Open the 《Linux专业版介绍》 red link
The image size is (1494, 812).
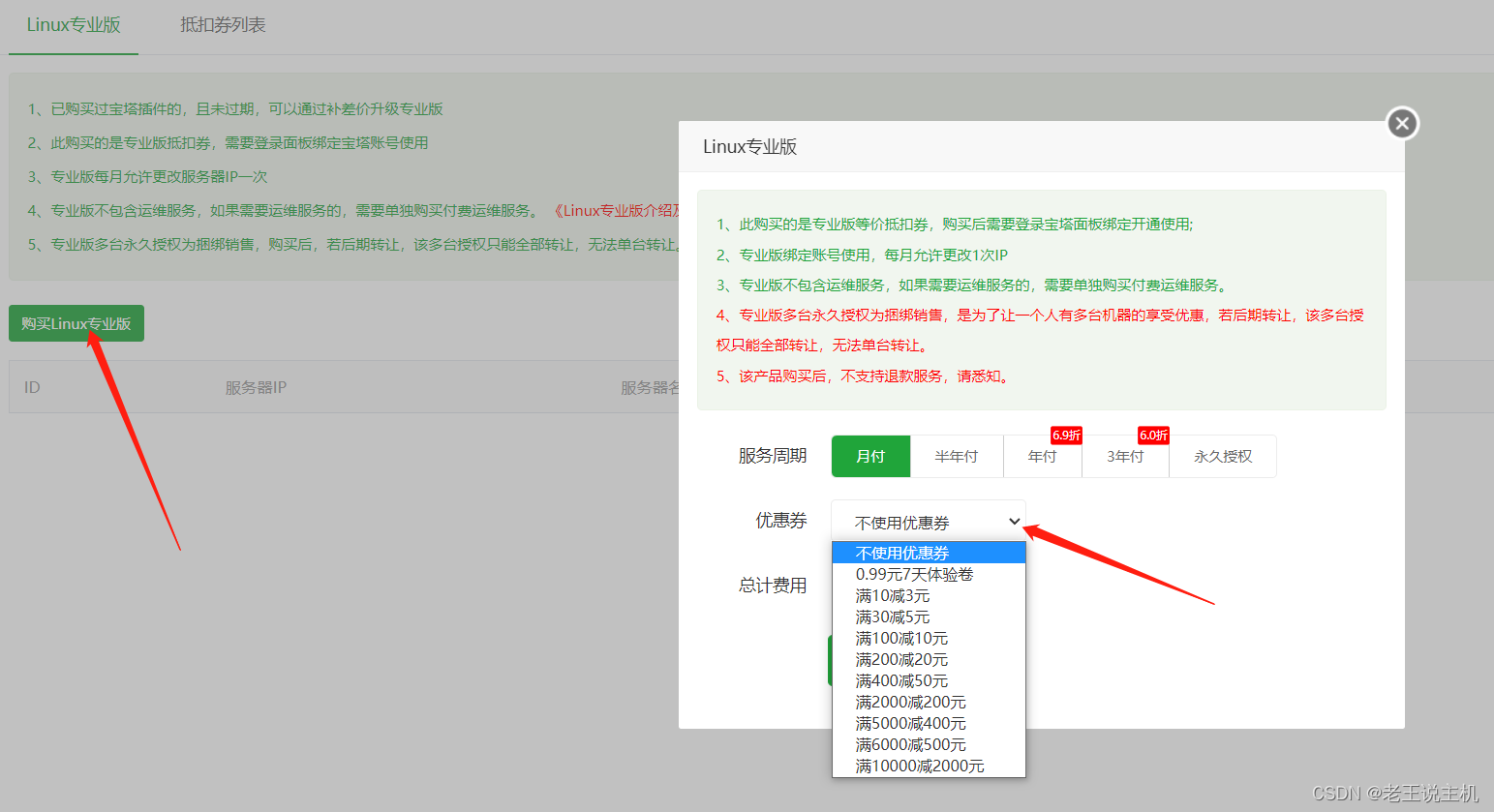(617, 210)
